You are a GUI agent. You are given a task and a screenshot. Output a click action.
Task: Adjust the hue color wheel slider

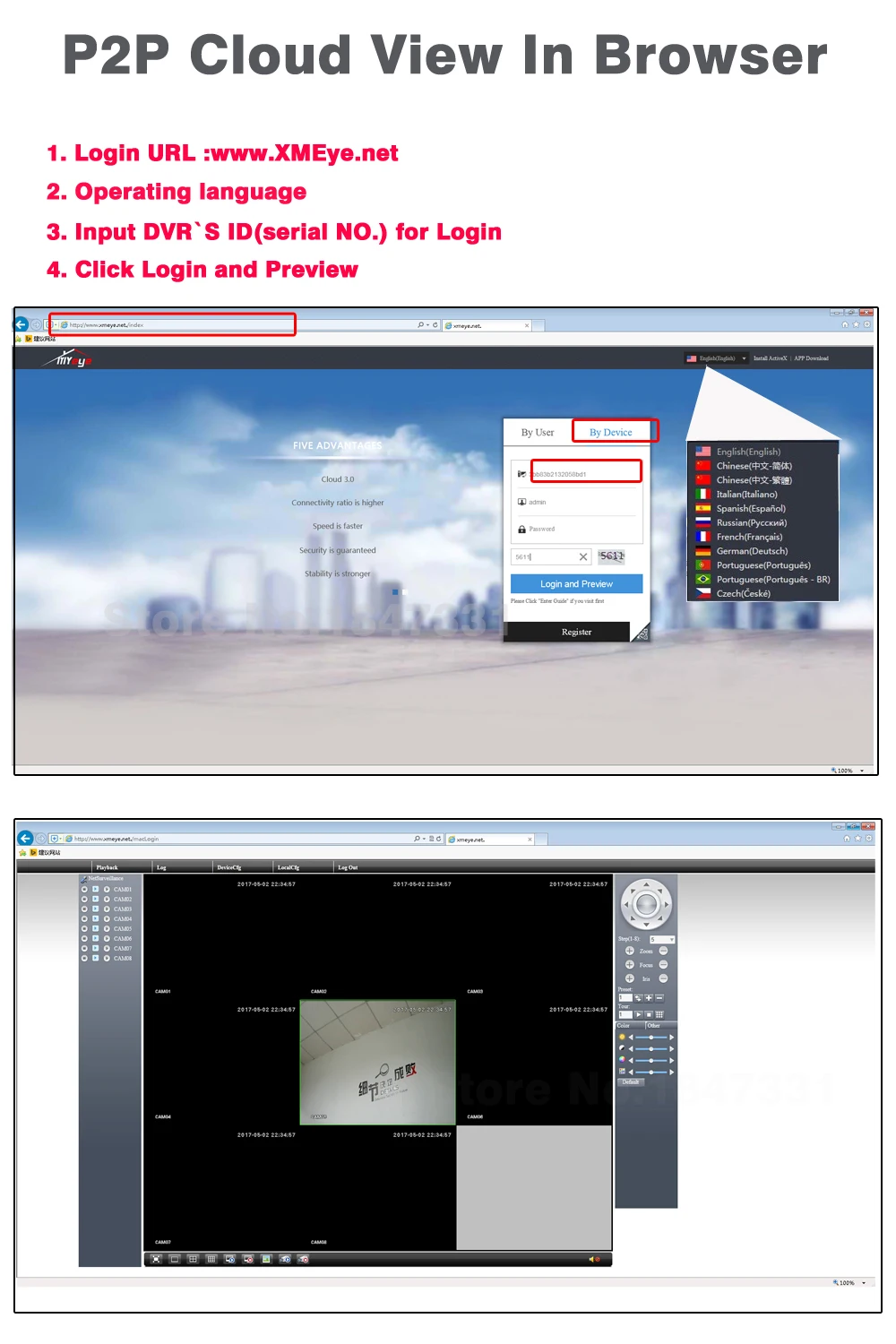tap(651, 1061)
